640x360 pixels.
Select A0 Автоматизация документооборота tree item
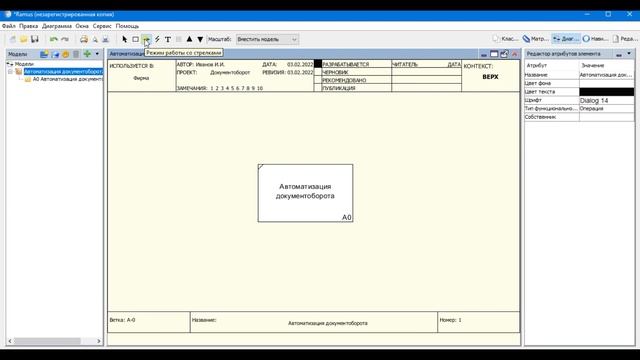coord(68,79)
